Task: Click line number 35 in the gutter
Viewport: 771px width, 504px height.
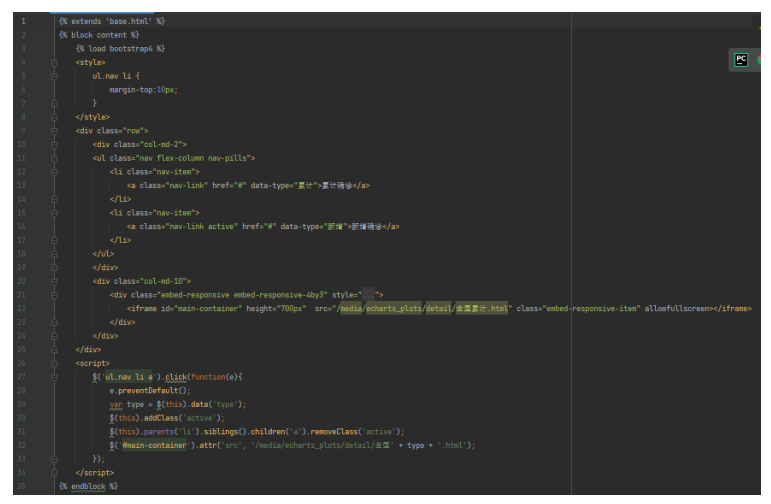Action: 22,487
